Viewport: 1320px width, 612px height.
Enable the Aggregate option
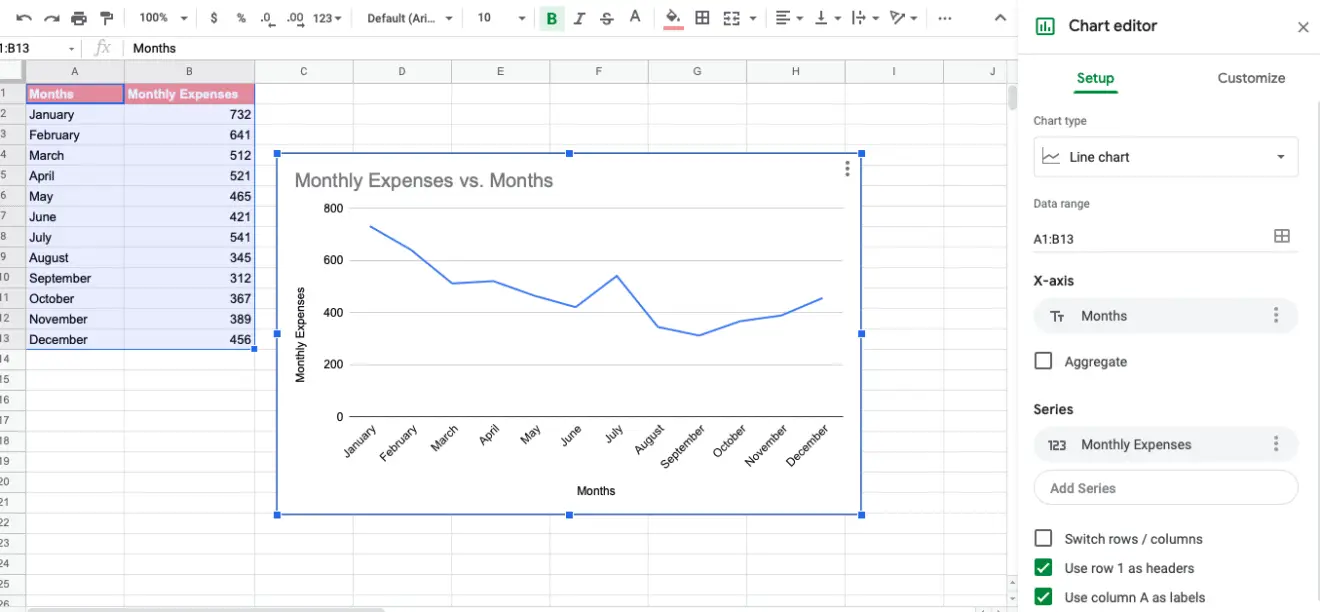(x=1043, y=361)
